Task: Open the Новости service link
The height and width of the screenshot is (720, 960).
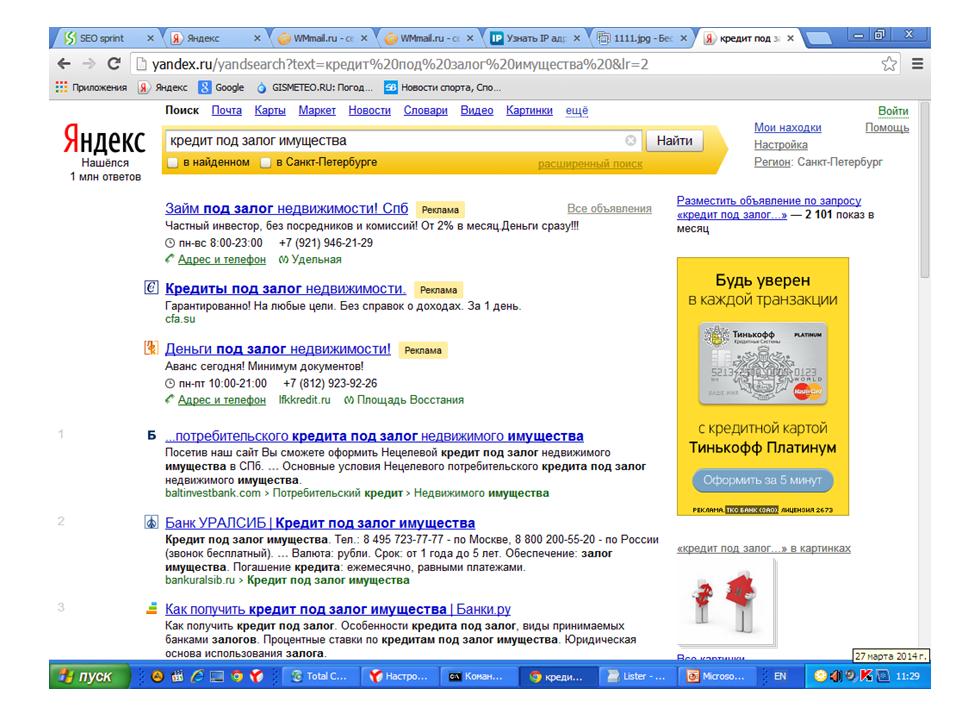Action: pyautogui.click(x=370, y=111)
